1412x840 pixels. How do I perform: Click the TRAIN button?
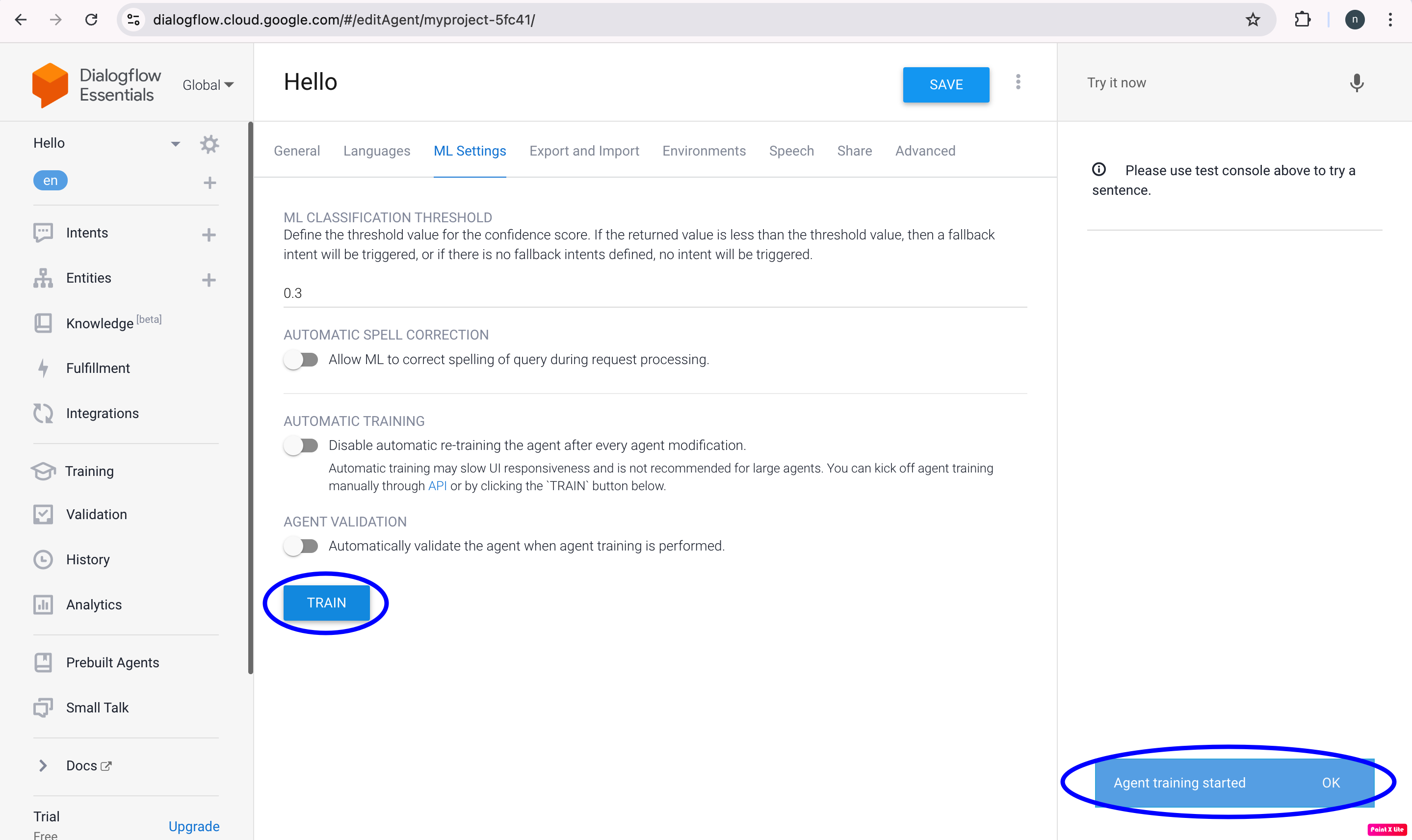327,602
